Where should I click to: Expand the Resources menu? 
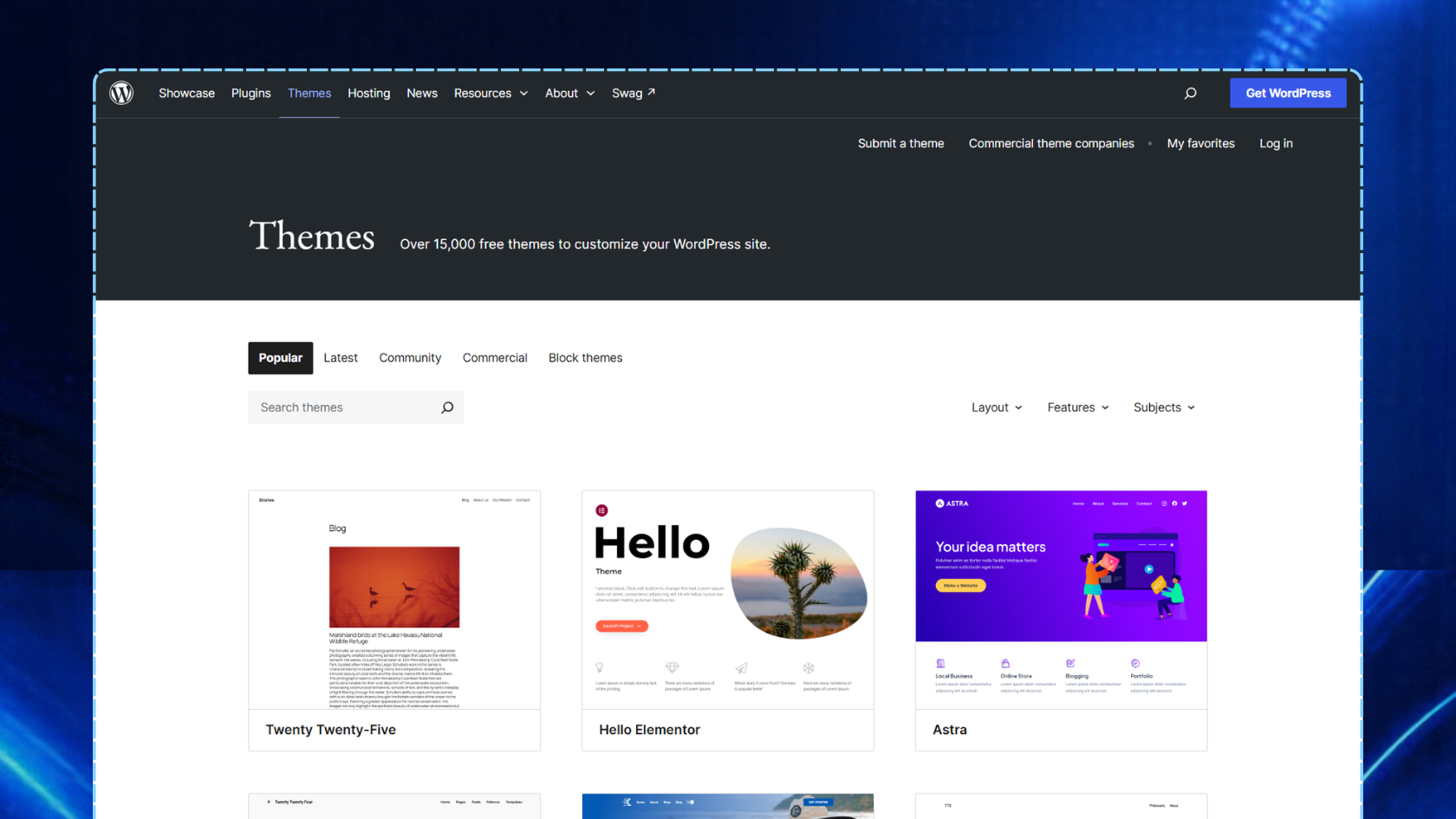tap(491, 93)
